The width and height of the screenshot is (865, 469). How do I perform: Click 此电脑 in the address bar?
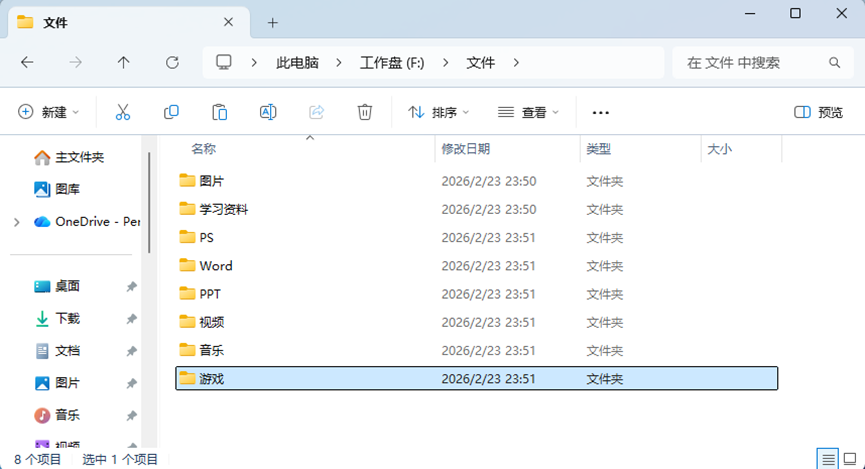click(x=297, y=63)
